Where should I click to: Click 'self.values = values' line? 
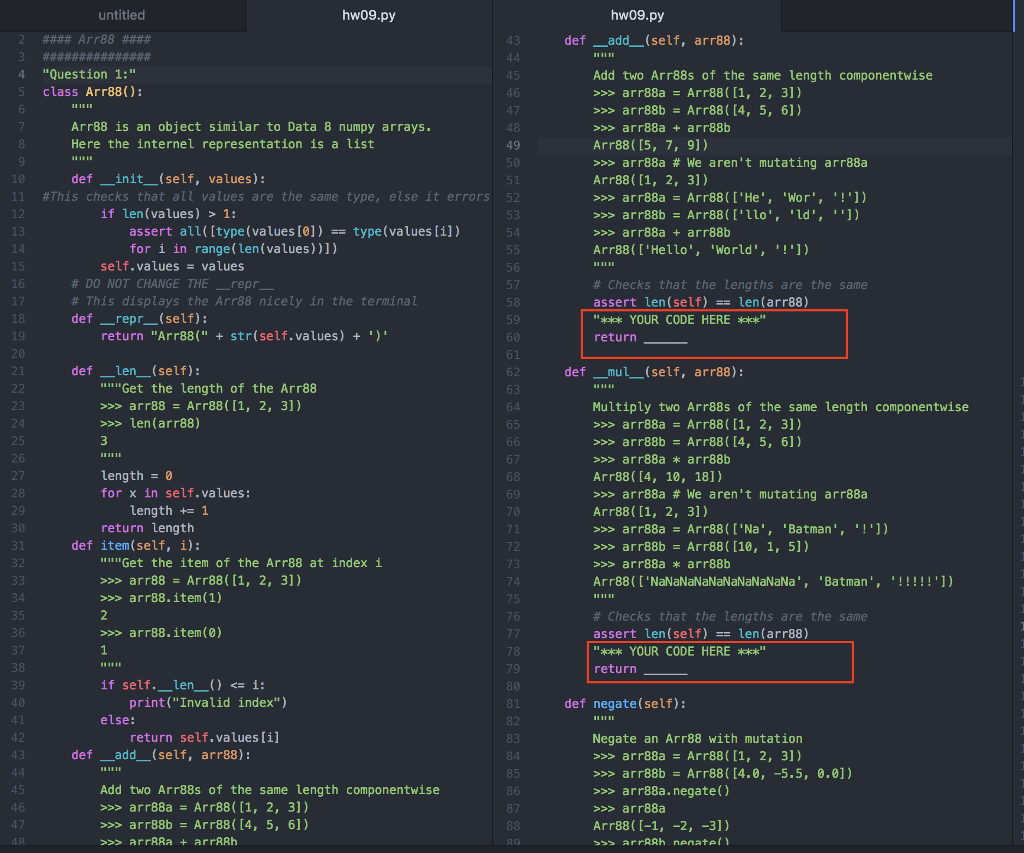tap(172, 266)
